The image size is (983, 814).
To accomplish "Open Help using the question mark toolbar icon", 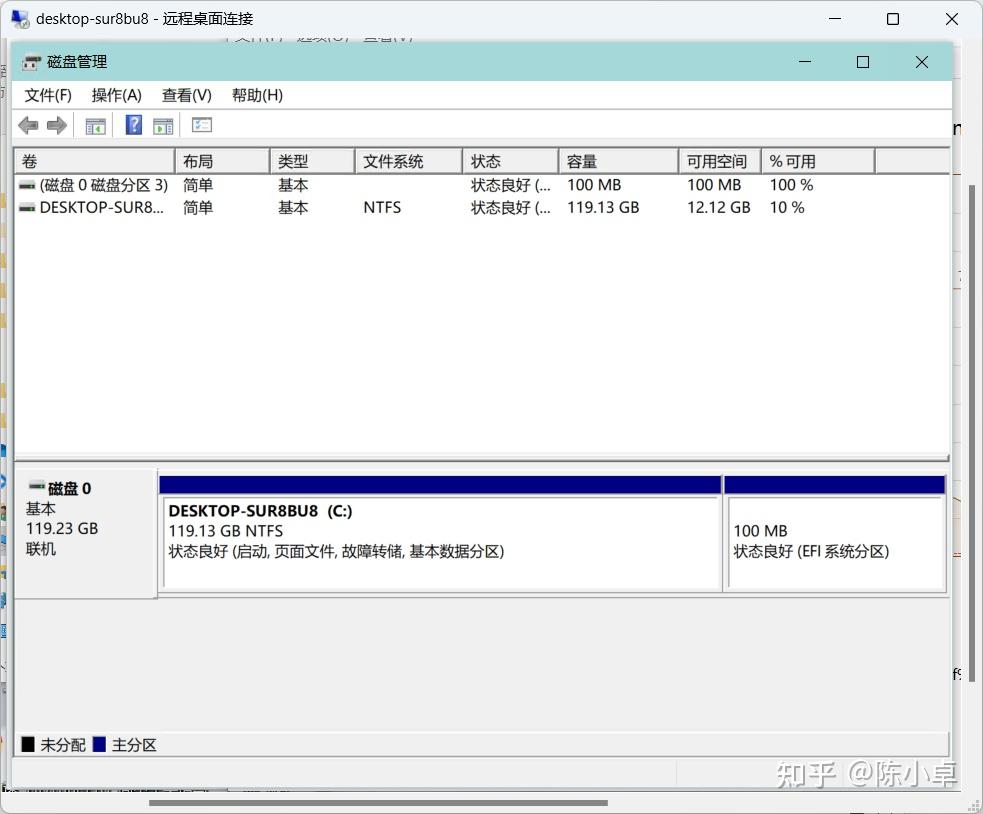I will (133, 124).
